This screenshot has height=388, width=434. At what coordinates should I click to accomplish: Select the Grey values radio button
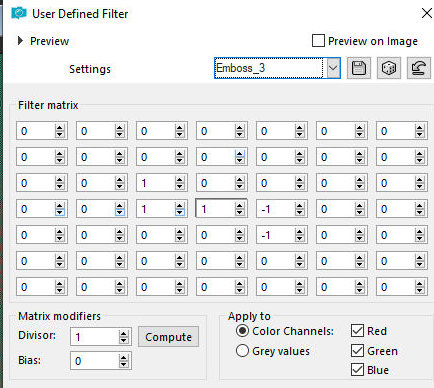pyautogui.click(x=242, y=351)
